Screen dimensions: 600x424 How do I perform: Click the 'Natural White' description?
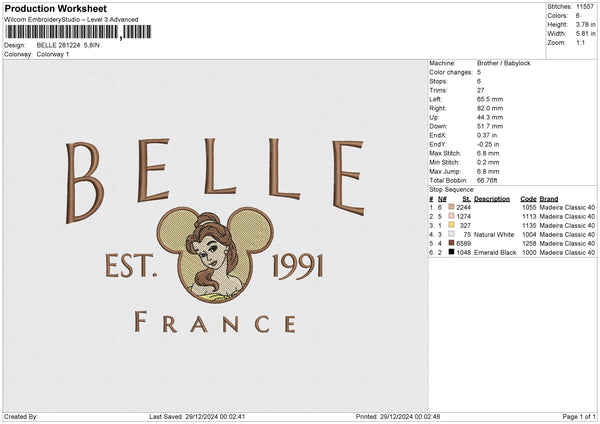494,235
